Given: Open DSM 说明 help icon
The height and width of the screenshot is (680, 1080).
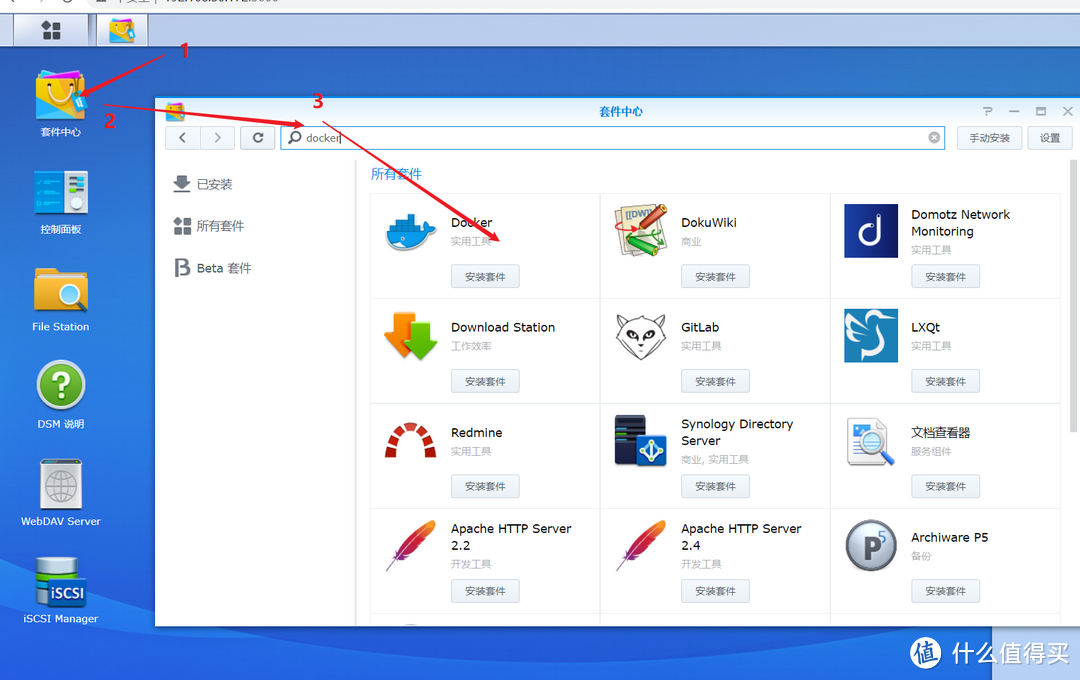Looking at the screenshot, I should pyautogui.click(x=61, y=386).
